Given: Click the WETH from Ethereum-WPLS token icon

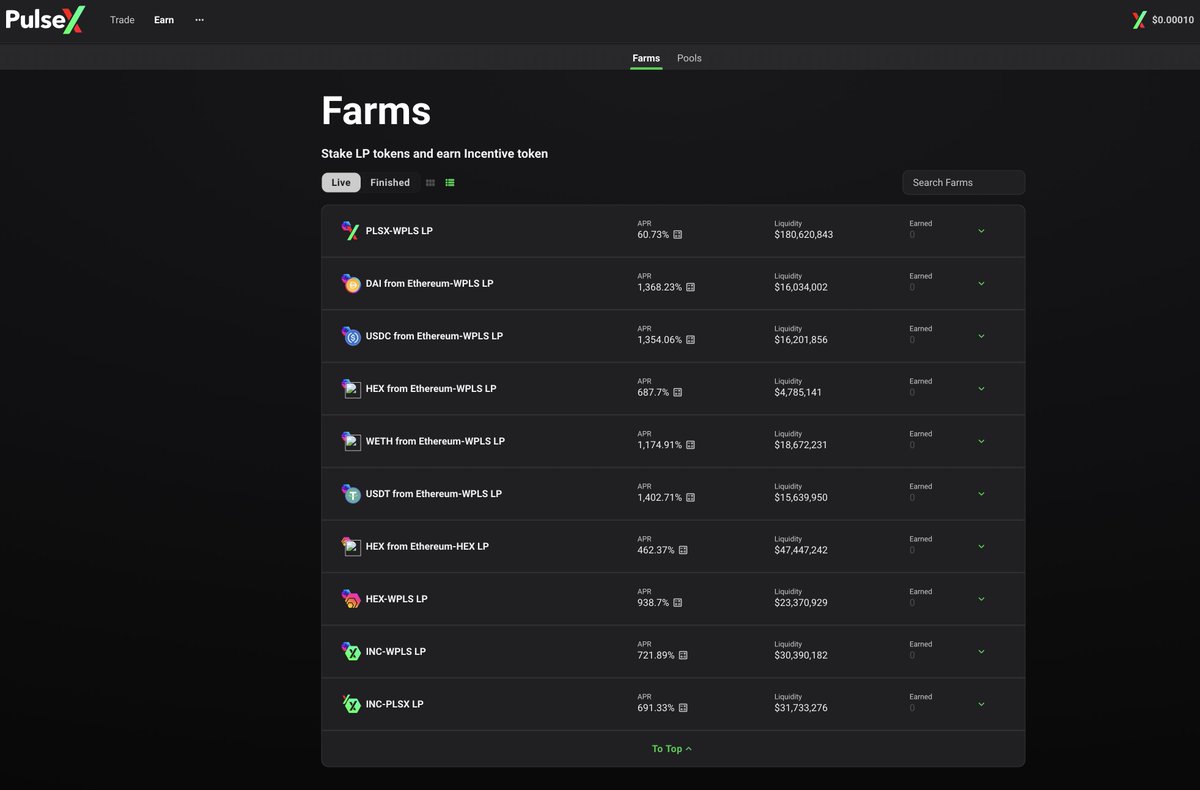Looking at the screenshot, I should [350, 441].
